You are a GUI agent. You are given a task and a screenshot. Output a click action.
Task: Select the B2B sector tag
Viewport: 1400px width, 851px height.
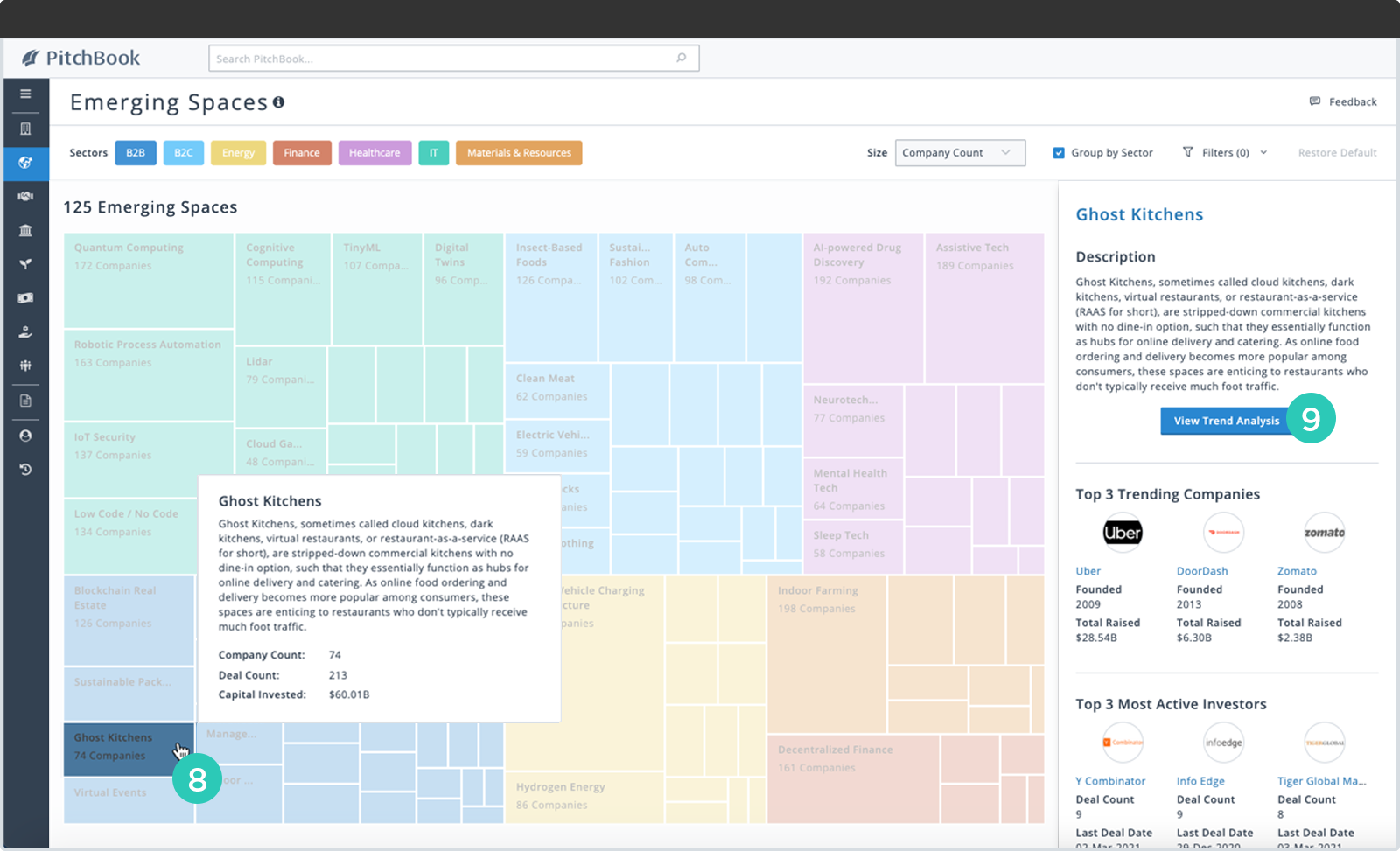(136, 153)
